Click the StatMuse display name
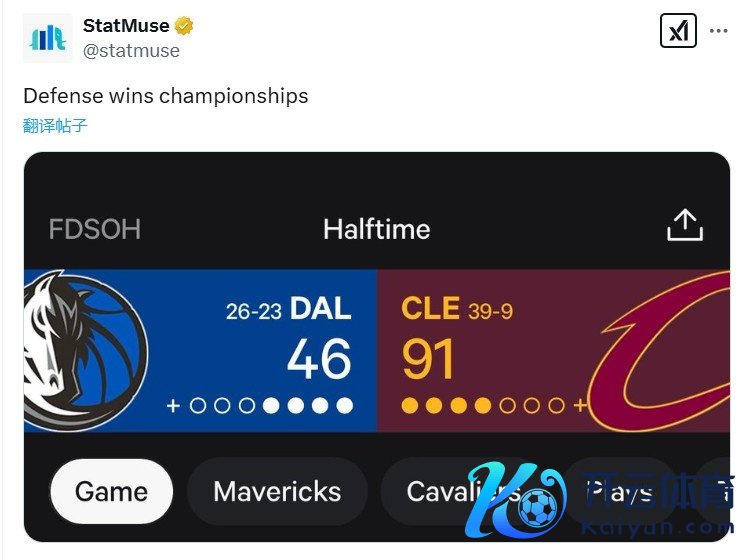 tap(126, 25)
